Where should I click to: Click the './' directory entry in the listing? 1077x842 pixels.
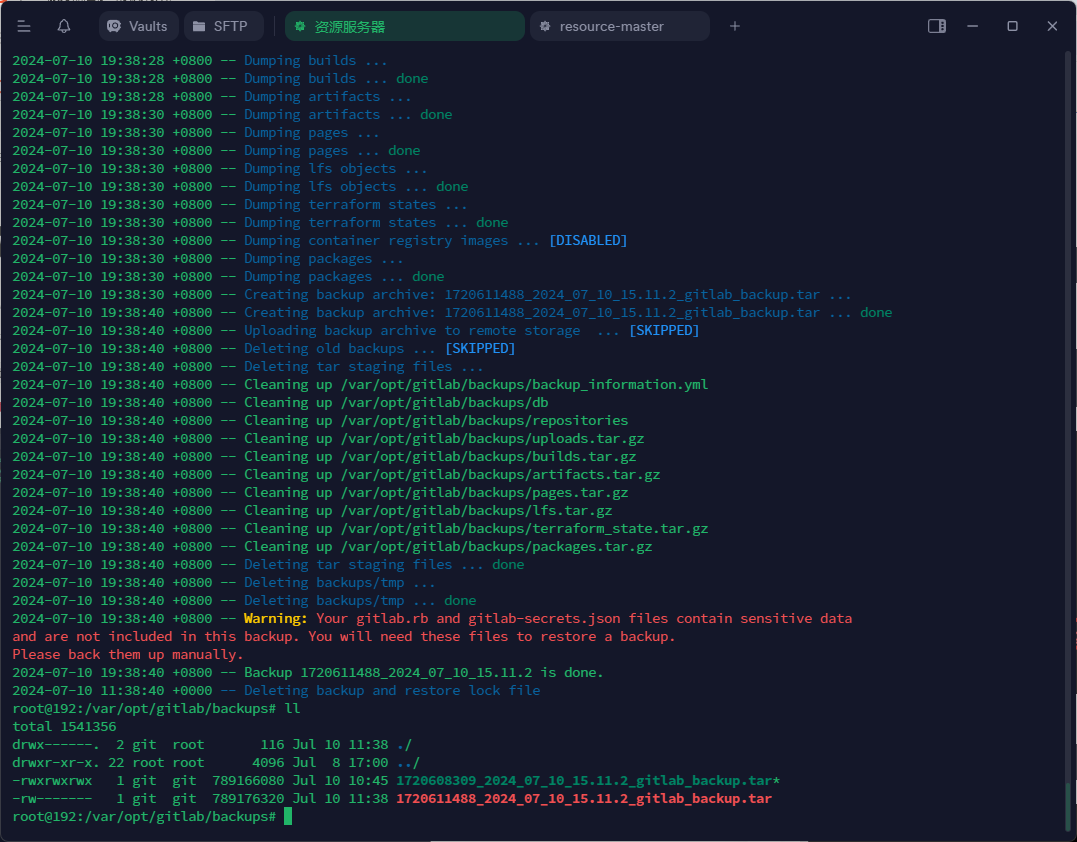404,744
